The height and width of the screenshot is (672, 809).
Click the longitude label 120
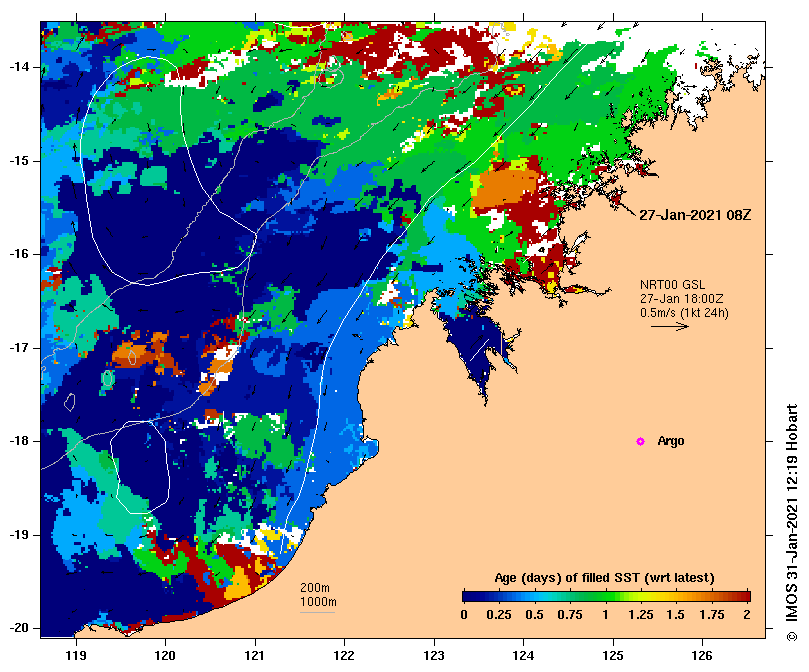[x=166, y=656]
